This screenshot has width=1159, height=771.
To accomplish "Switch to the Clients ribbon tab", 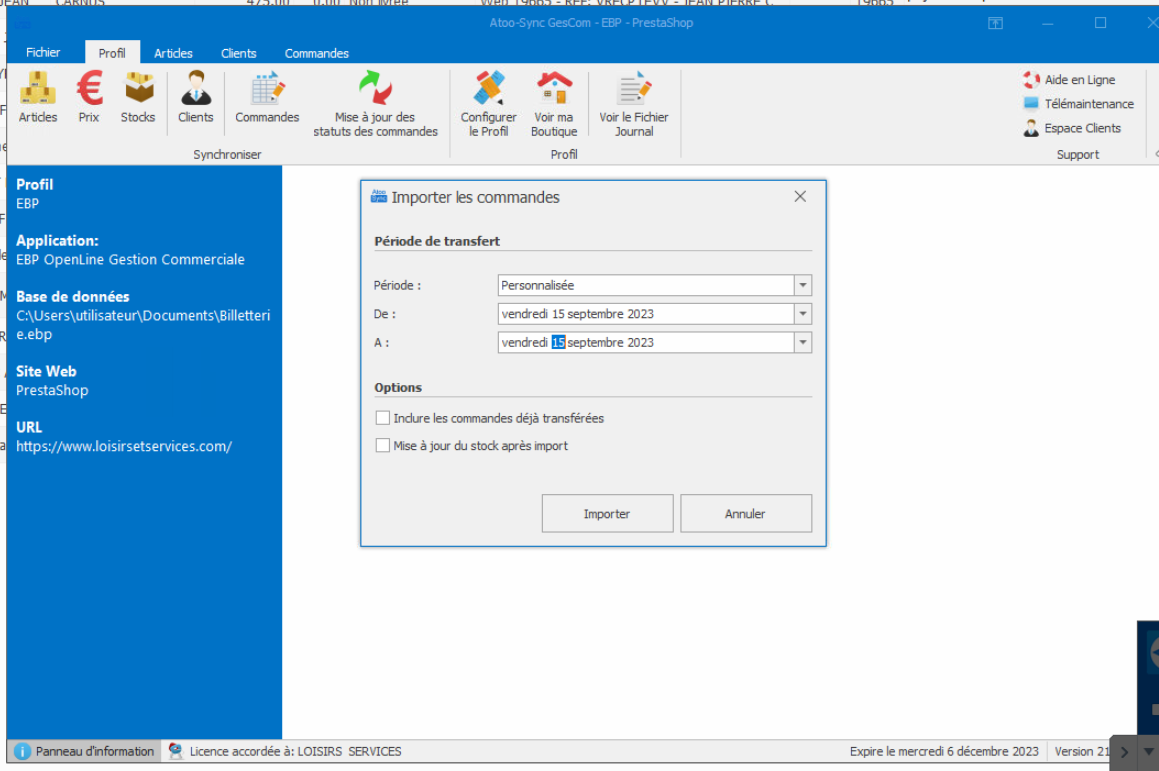I will pyautogui.click(x=238, y=53).
